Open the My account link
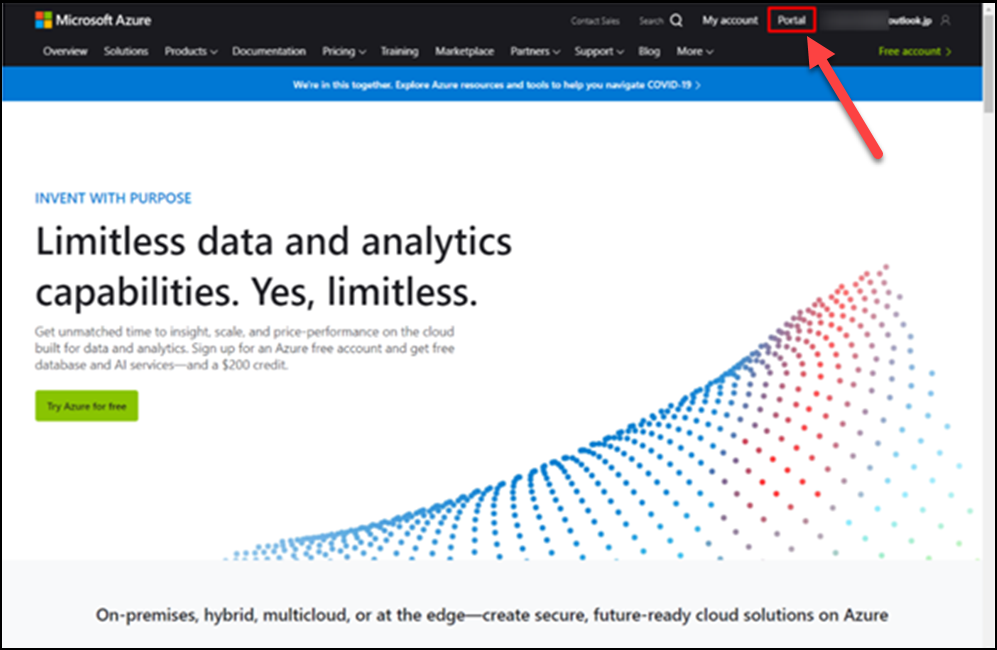 [730, 20]
